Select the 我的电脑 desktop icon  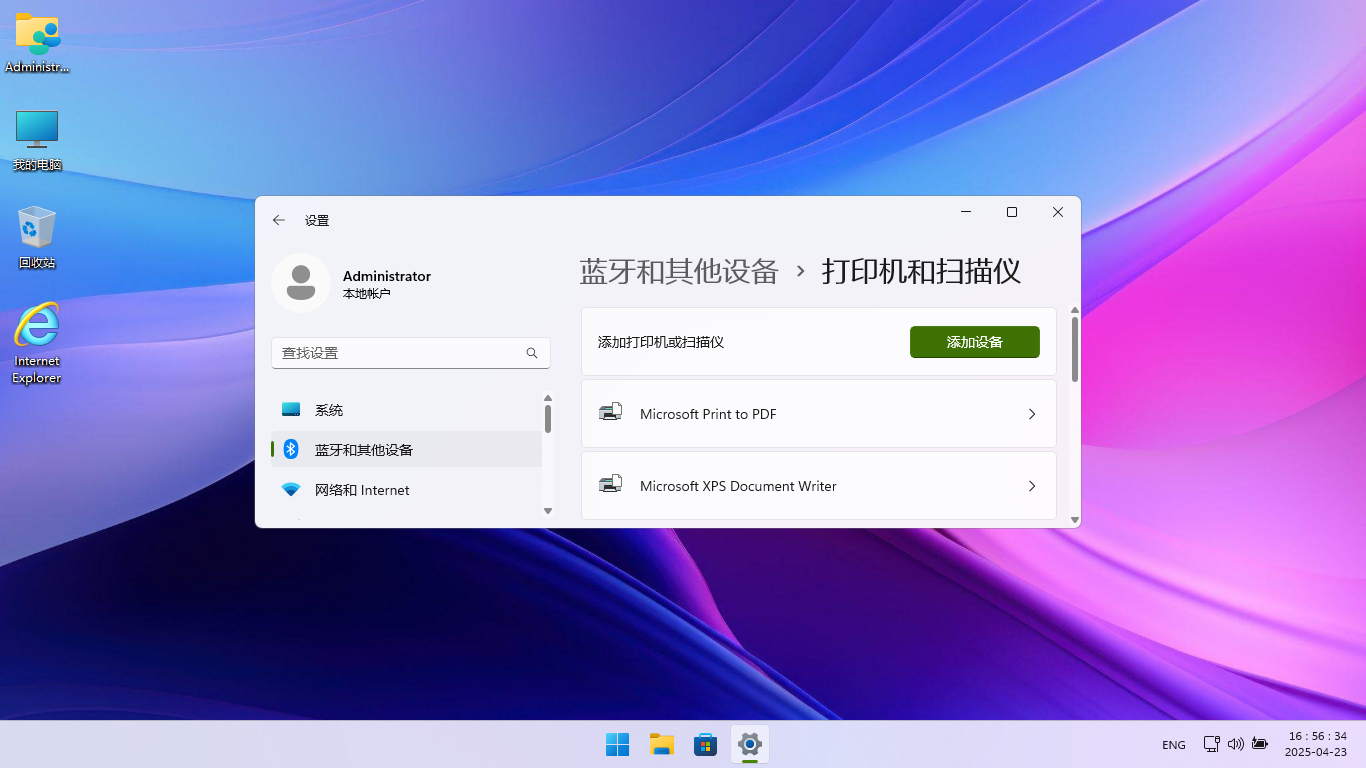point(37,140)
